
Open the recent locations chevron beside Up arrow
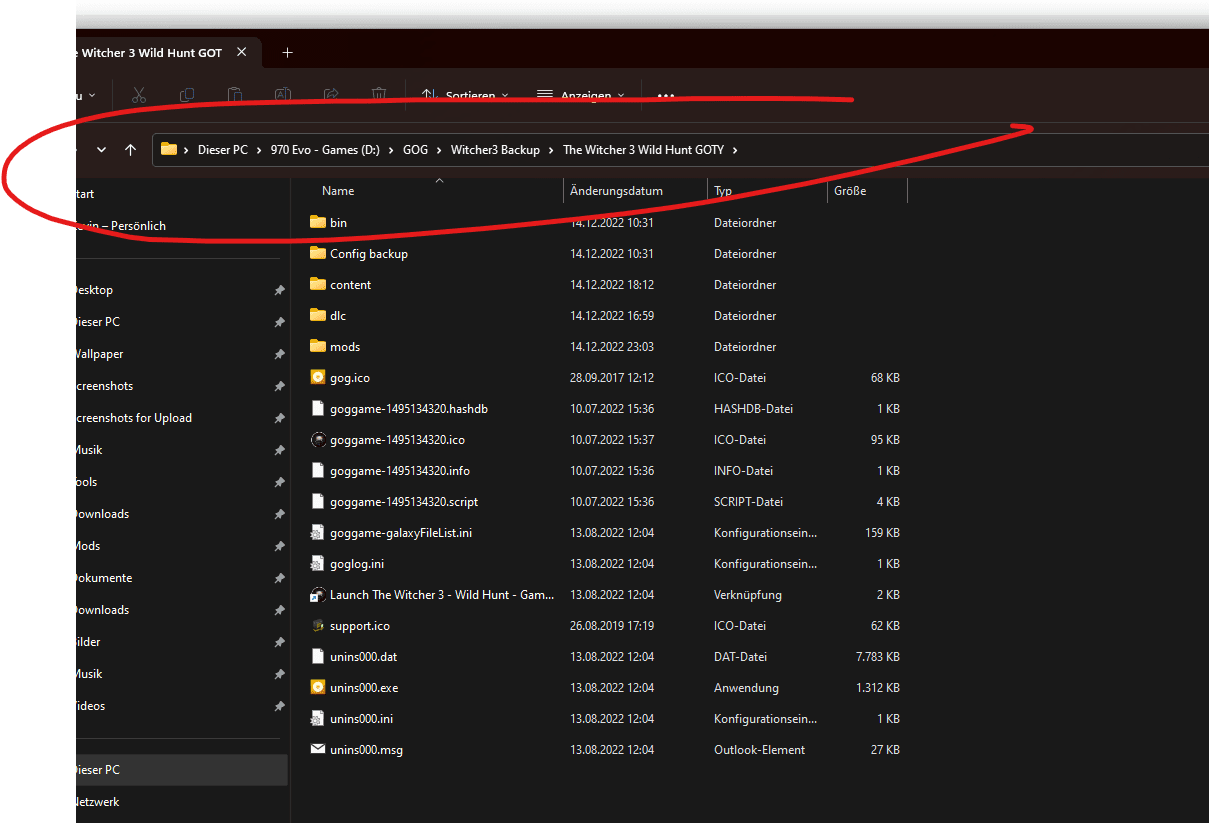tap(101, 150)
